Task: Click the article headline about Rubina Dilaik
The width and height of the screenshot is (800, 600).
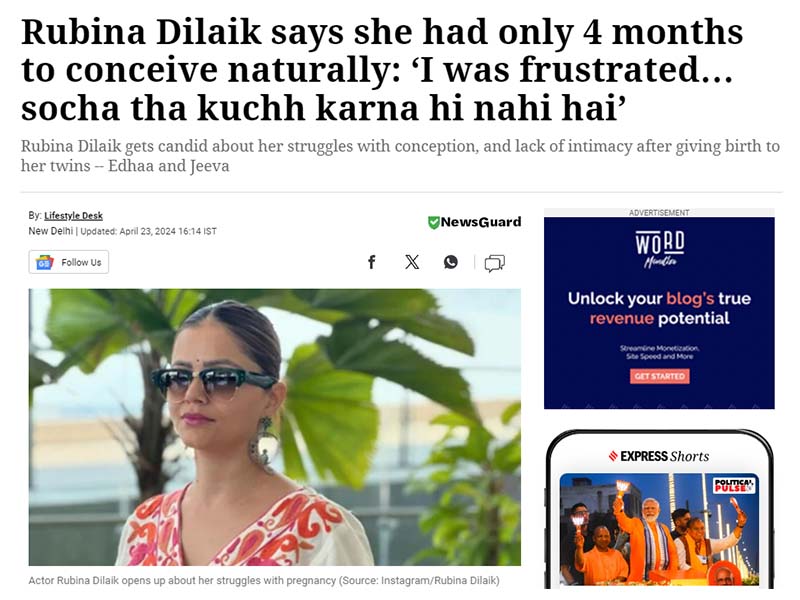Action: [x=382, y=70]
